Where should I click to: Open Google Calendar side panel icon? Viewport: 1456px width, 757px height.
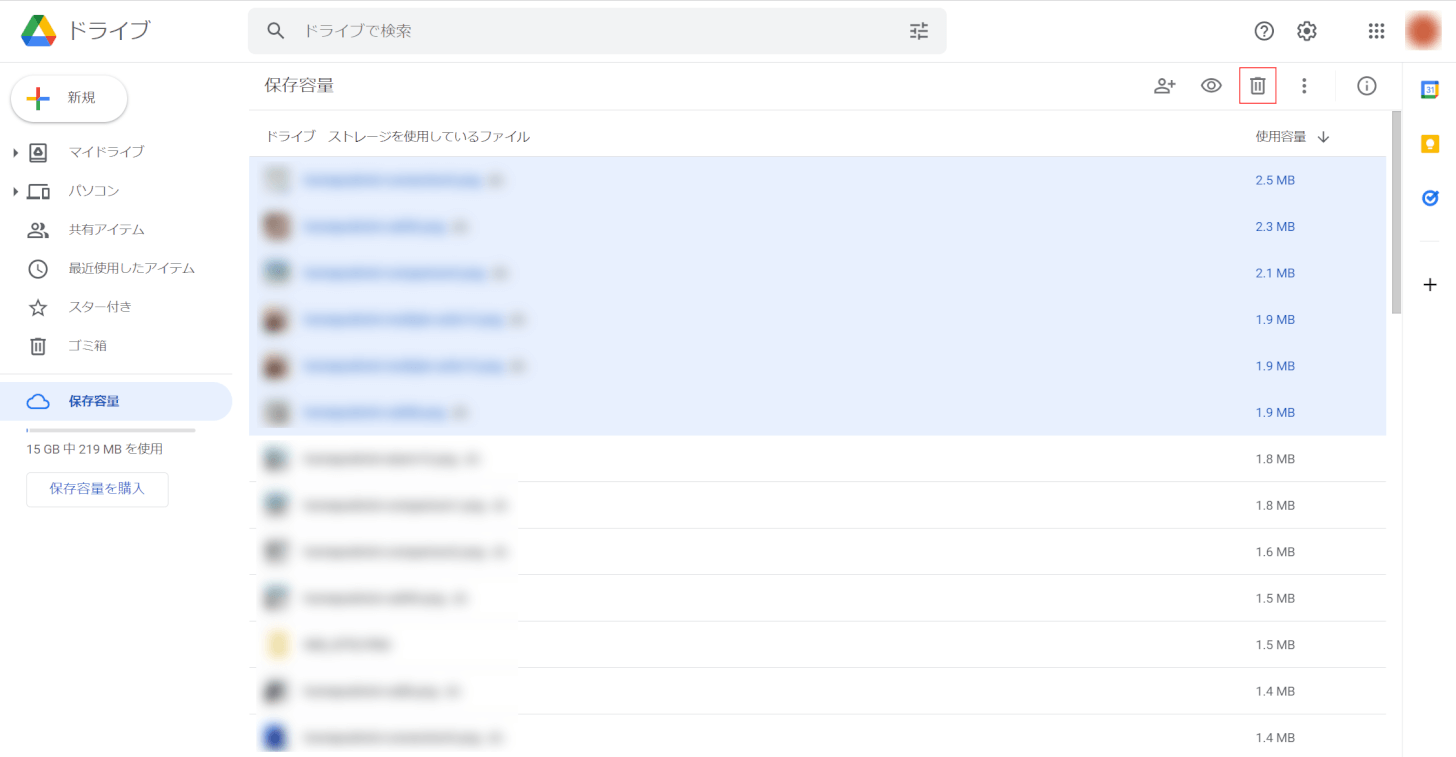point(1430,90)
